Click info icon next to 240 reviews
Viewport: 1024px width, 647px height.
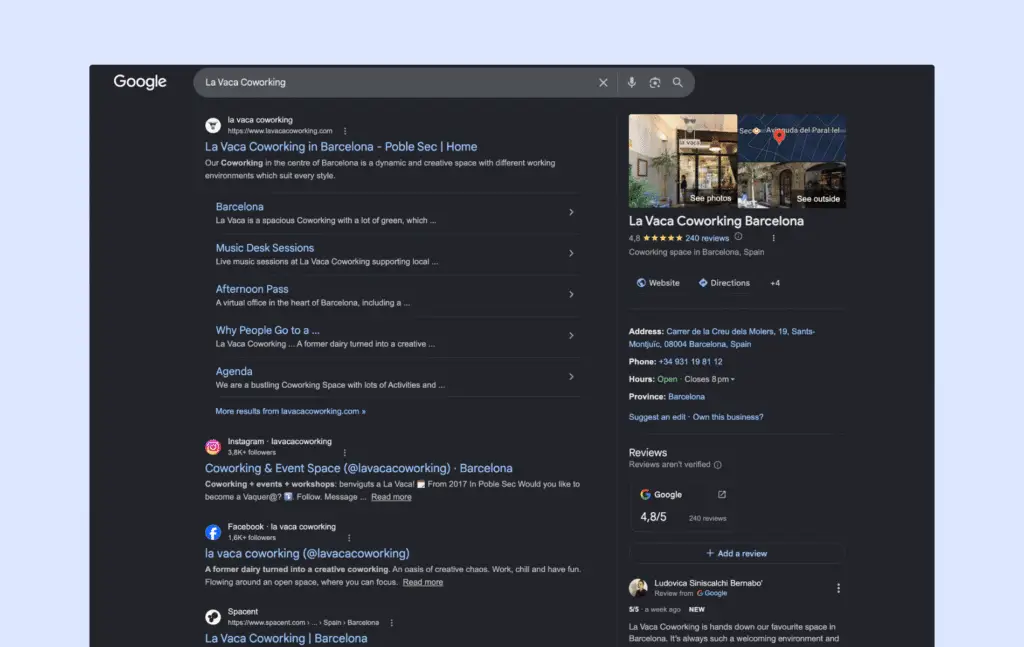[x=739, y=237]
